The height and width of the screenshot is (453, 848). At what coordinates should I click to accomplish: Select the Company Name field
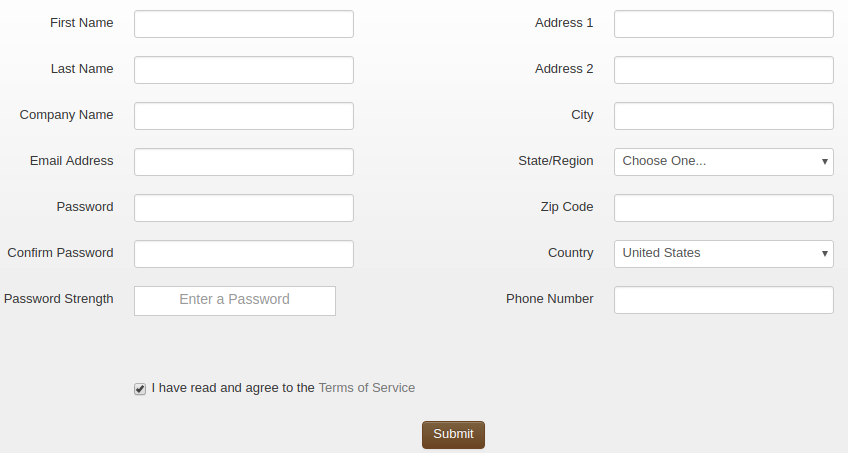tap(243, 116)
